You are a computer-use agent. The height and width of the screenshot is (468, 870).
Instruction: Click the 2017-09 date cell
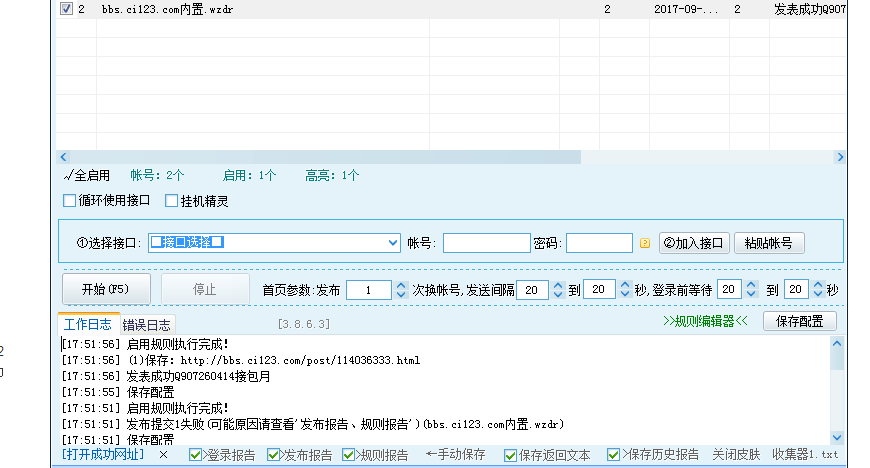[x=686, y=9]
